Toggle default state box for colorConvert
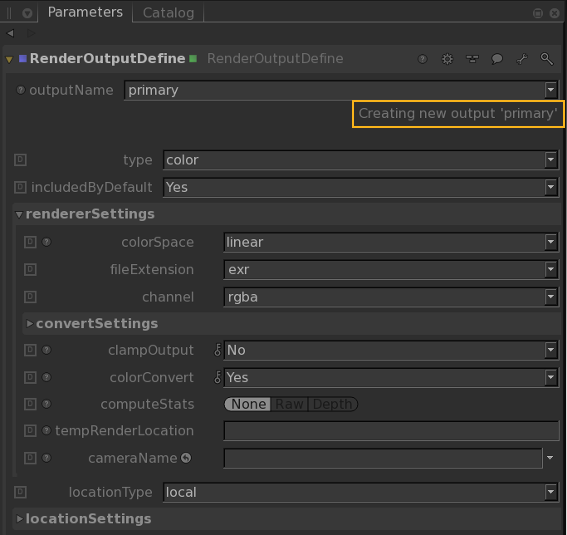This screenshot has height=535, width=567. [x=30, y=377]
